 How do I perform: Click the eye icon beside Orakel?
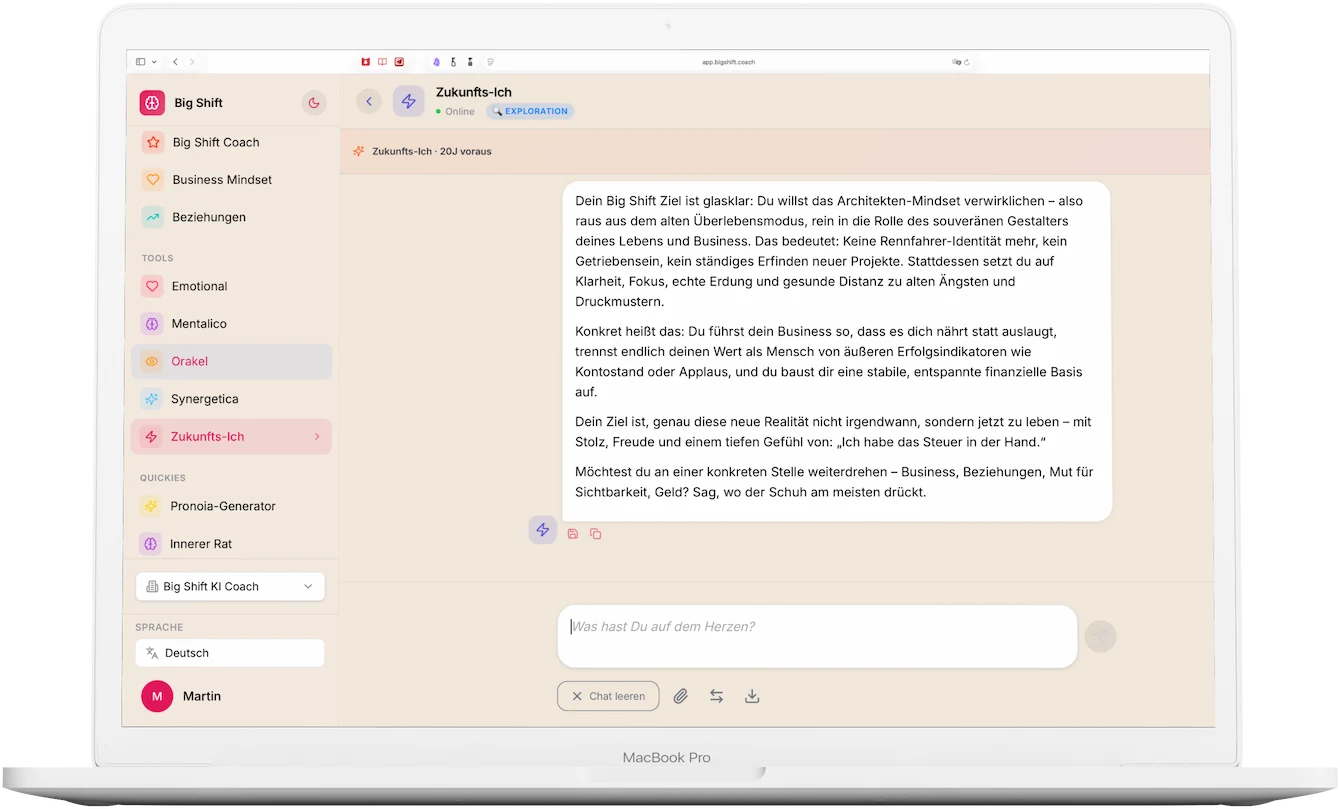click(152, 362)
